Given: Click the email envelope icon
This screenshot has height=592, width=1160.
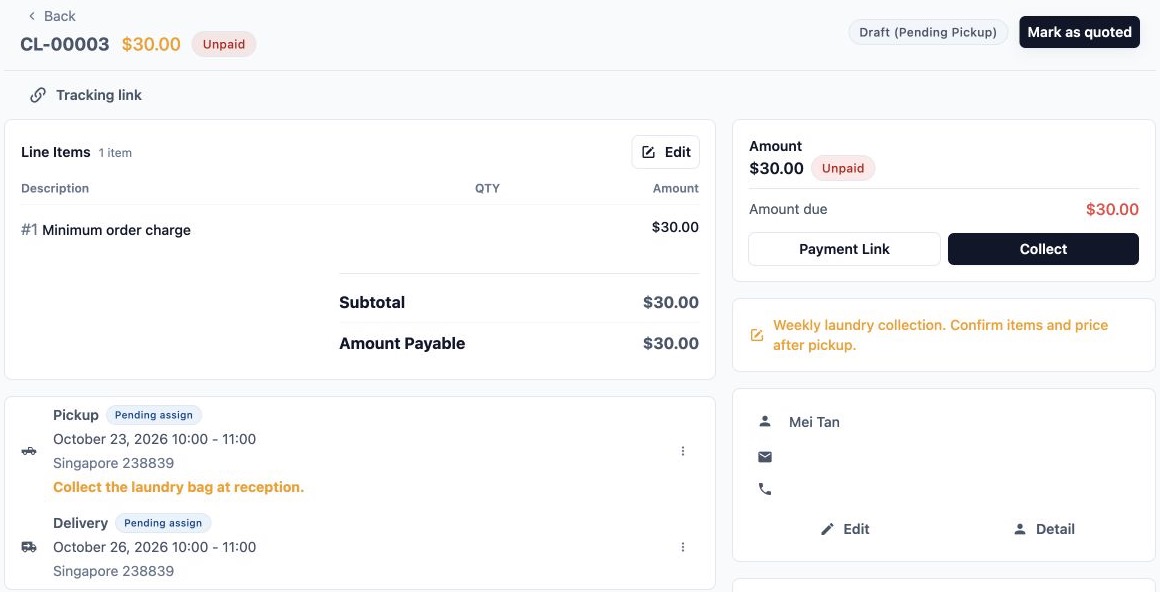Looking at the screenshot, I should click(765, 457).
